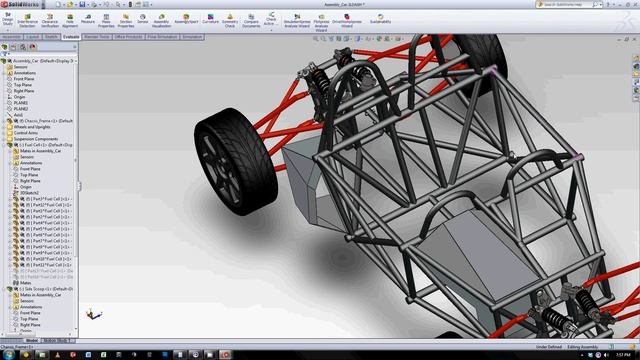Click the tree filter funnel icon

[x=4, y=54]
